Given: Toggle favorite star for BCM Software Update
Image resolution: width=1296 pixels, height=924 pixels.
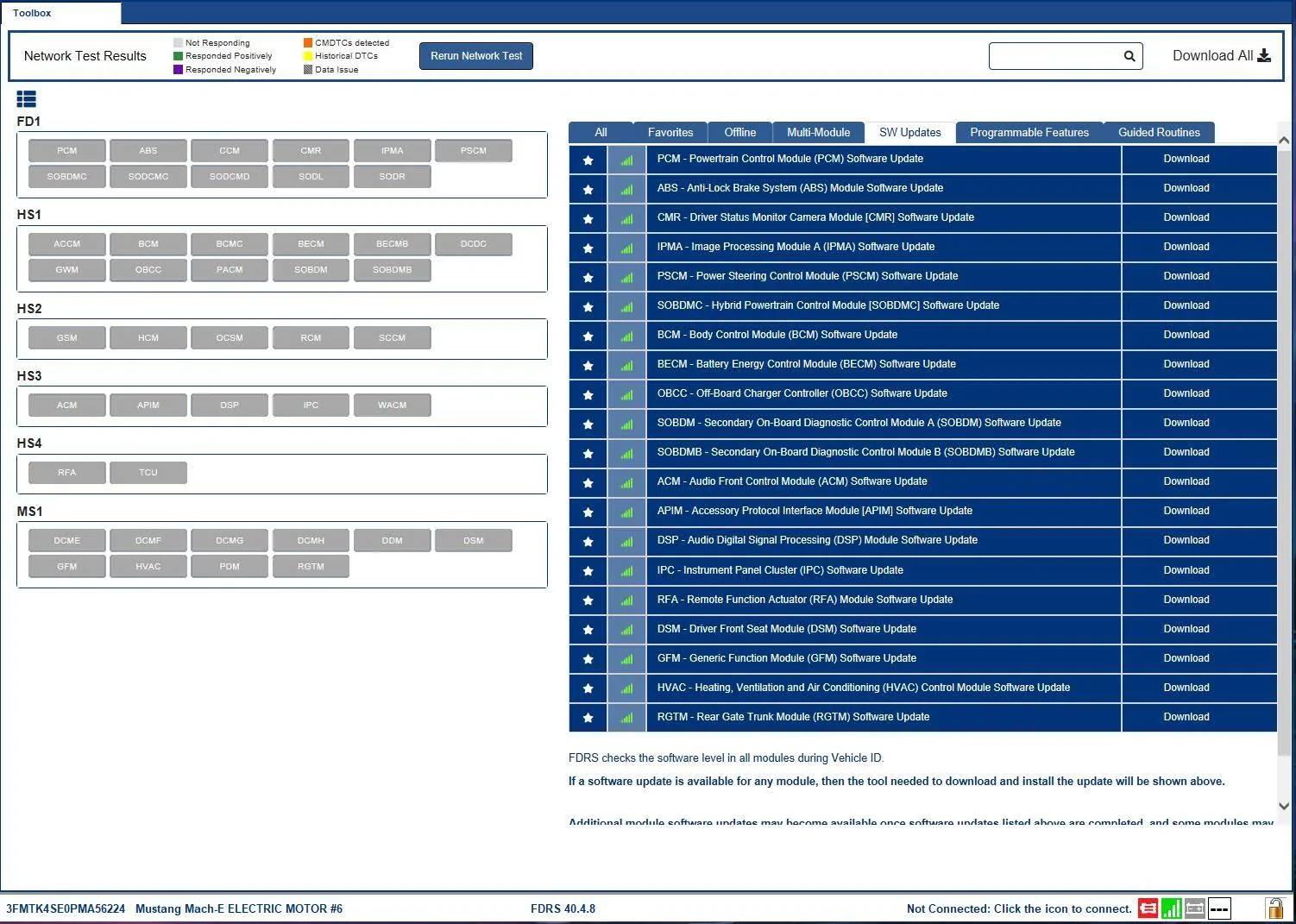Looking at the screenshot, I should tap(588, 336).
